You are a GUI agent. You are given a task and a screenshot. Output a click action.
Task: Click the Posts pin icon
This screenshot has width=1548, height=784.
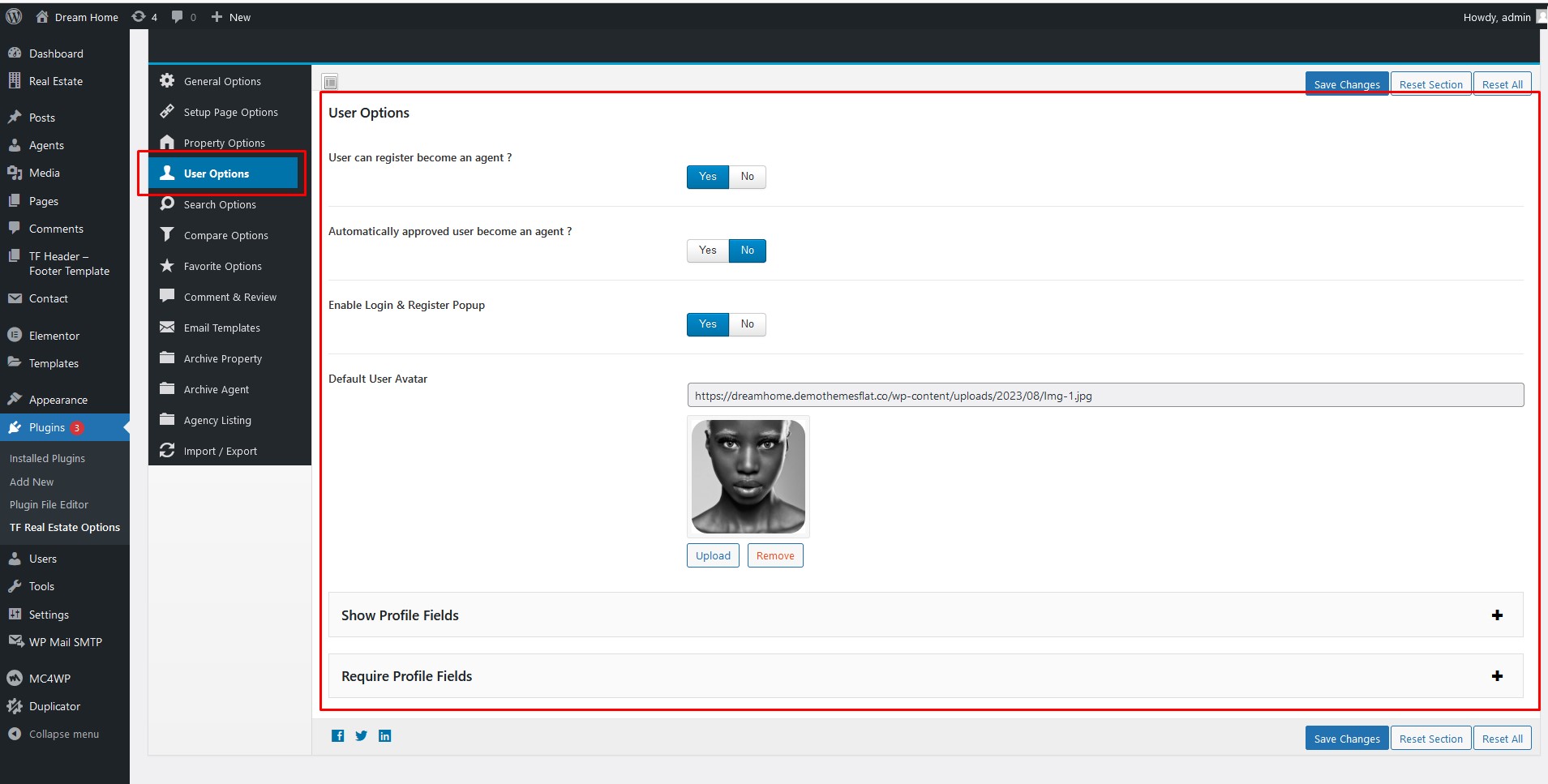(15, 117)
